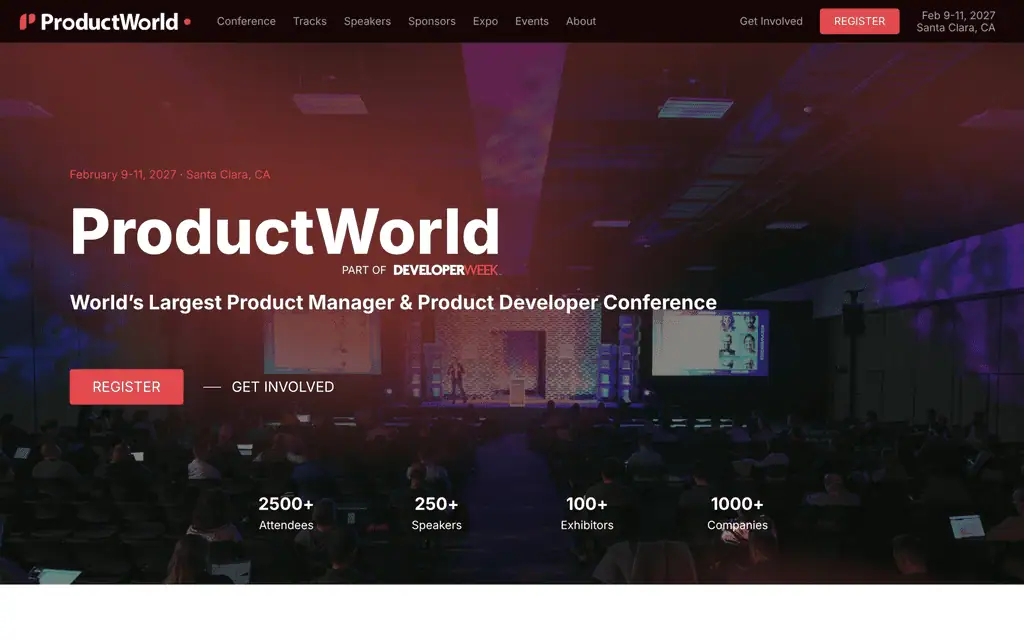Image resolution: width=1024 pixels, height=640 pixels.
Task: Follow the GET INVOLVED hero link
Action: 283,387
